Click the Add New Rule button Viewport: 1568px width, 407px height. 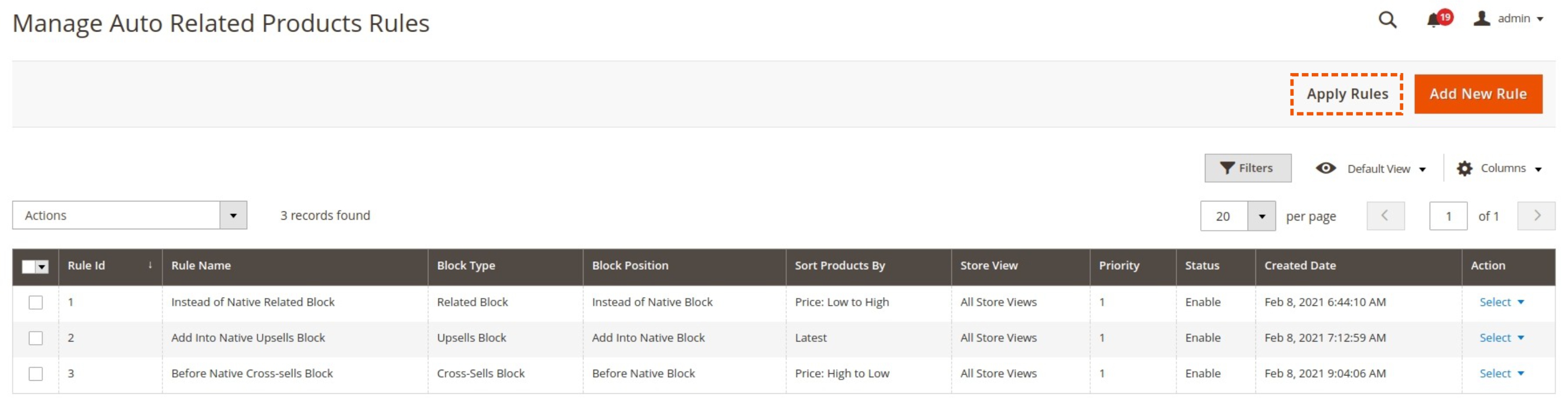click(1477, 94)
